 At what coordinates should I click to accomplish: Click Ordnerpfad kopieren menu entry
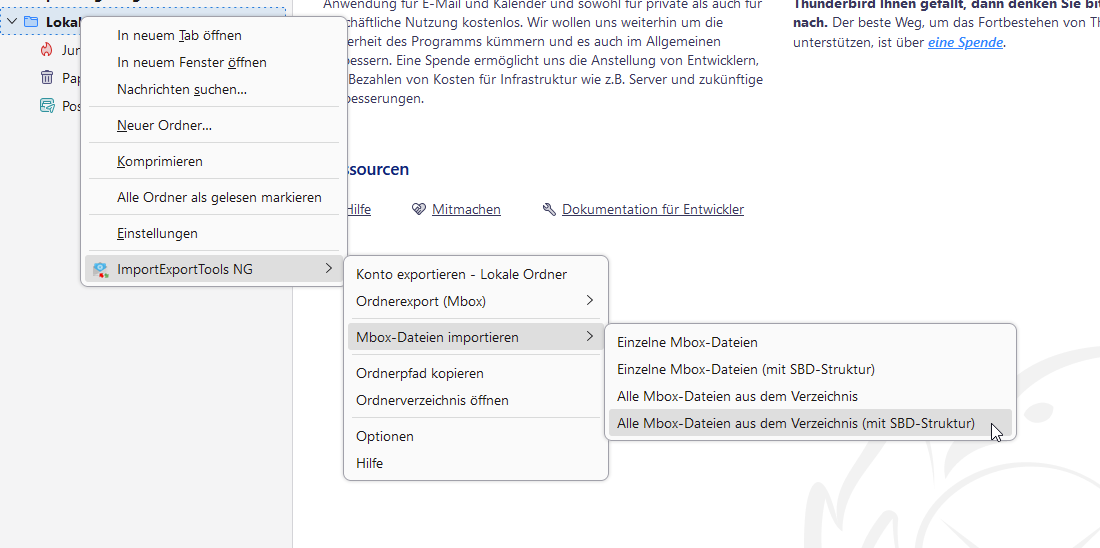[x=420, y=373]
